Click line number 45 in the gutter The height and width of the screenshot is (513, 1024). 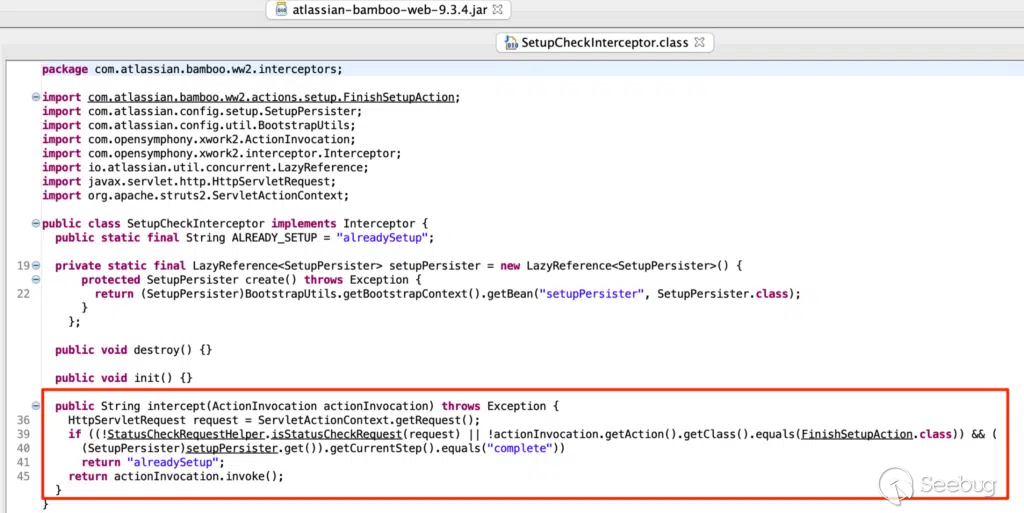[23, 476]
